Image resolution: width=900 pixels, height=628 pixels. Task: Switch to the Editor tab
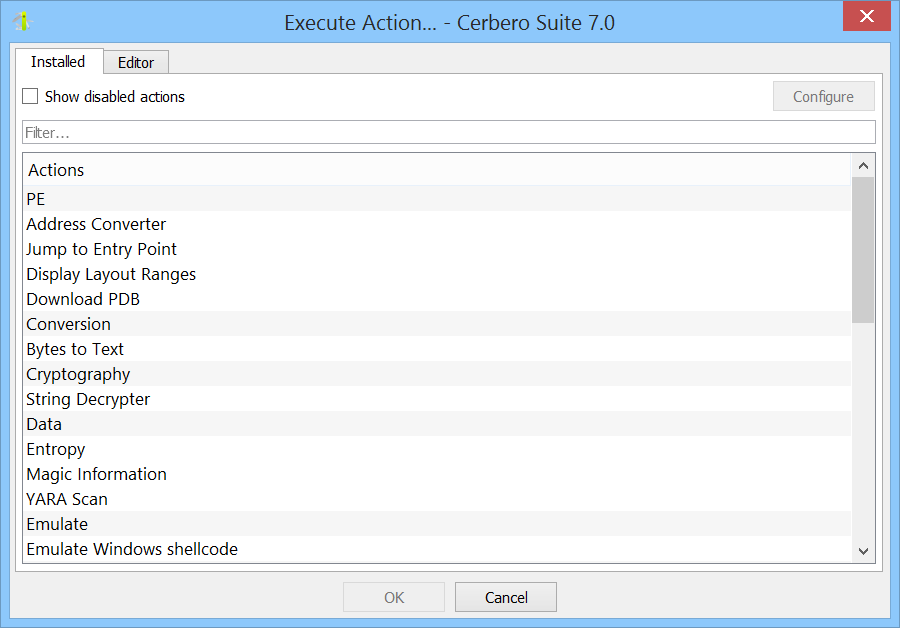pos(136,62)
